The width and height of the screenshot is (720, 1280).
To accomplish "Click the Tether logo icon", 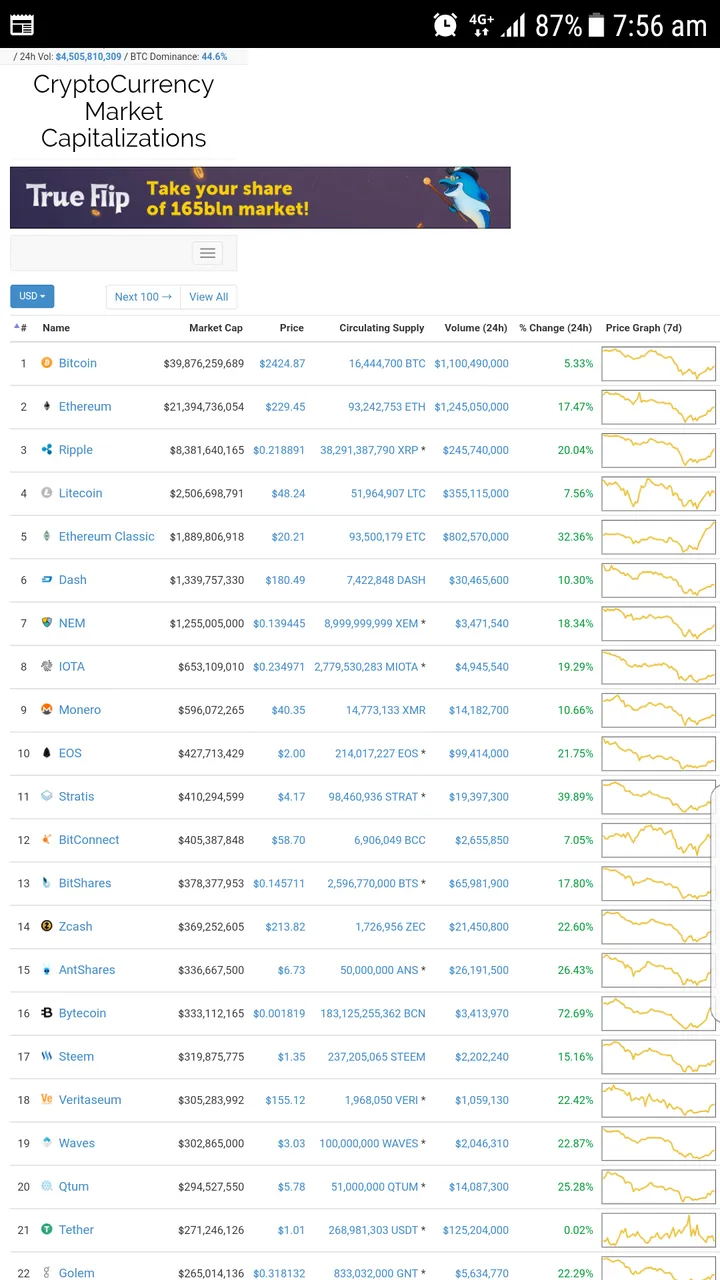I will (47, 1230).
